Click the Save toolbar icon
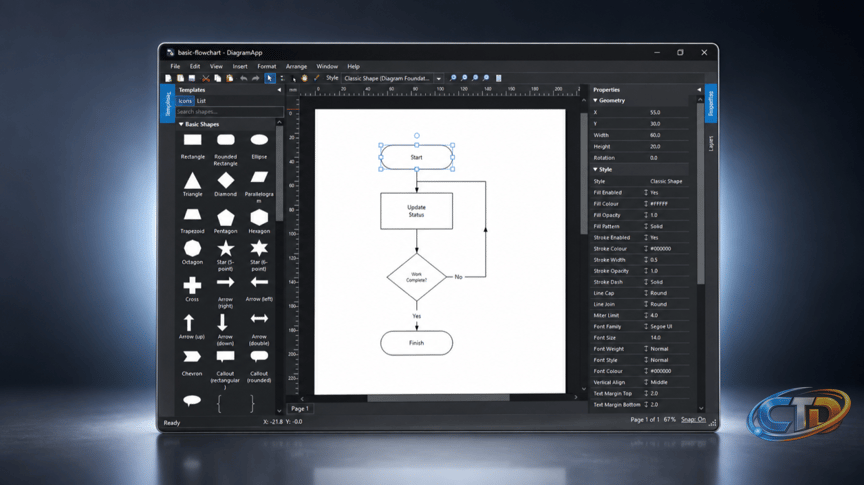Viewport: 864px width, 485px height. (x=192, y=78)
